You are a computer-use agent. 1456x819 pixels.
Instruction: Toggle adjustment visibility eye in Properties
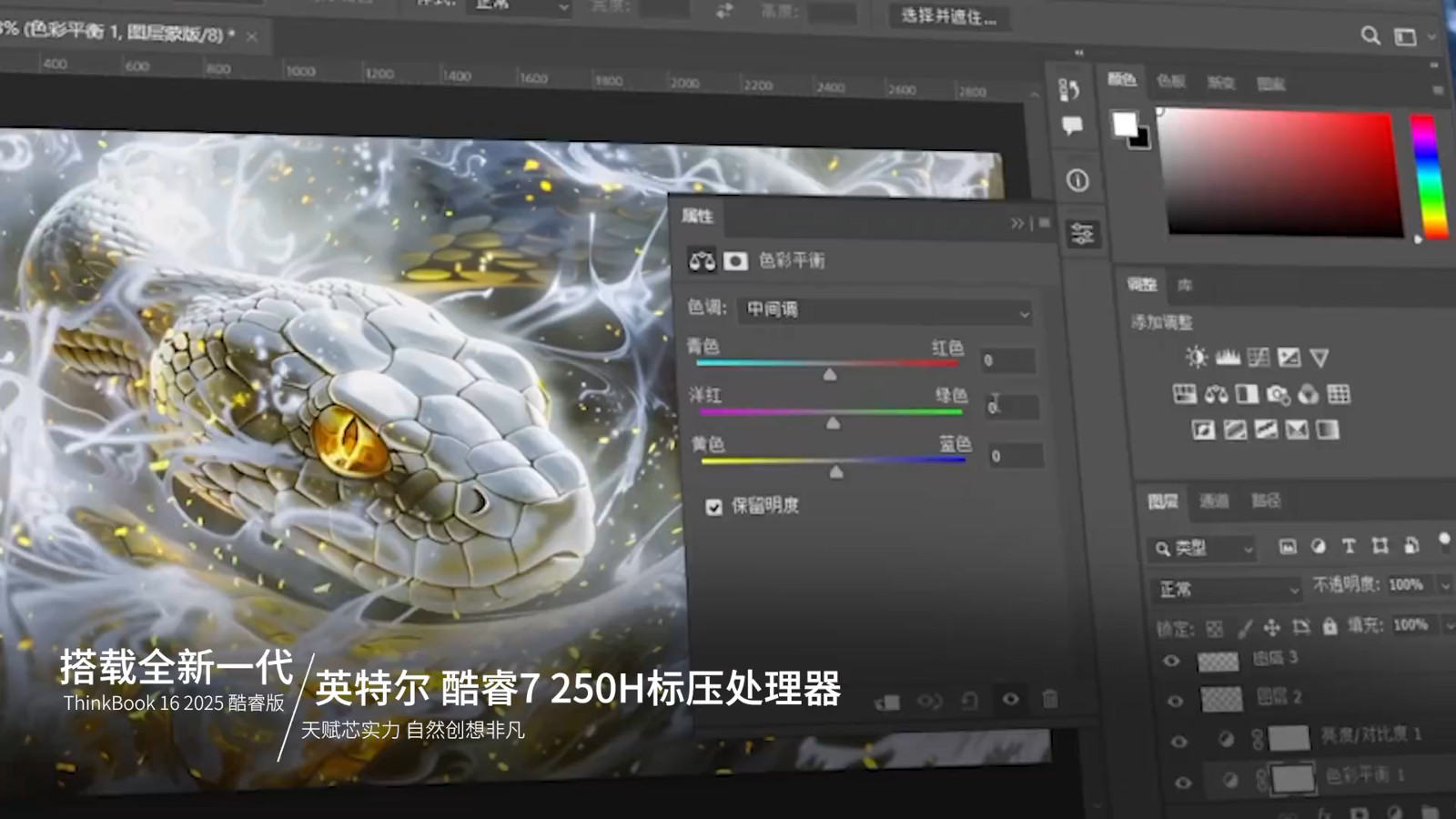click(1010, 699)
